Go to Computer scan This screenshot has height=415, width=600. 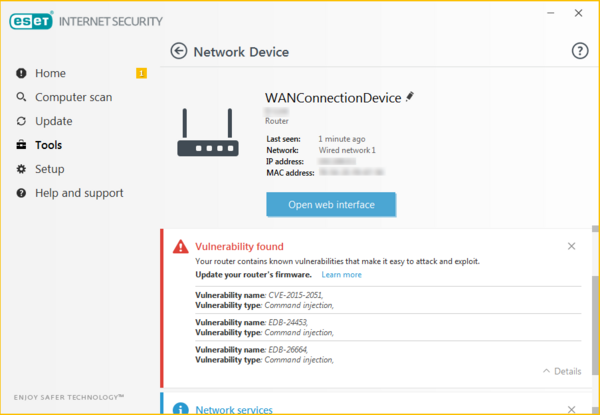tap(73, 97)
